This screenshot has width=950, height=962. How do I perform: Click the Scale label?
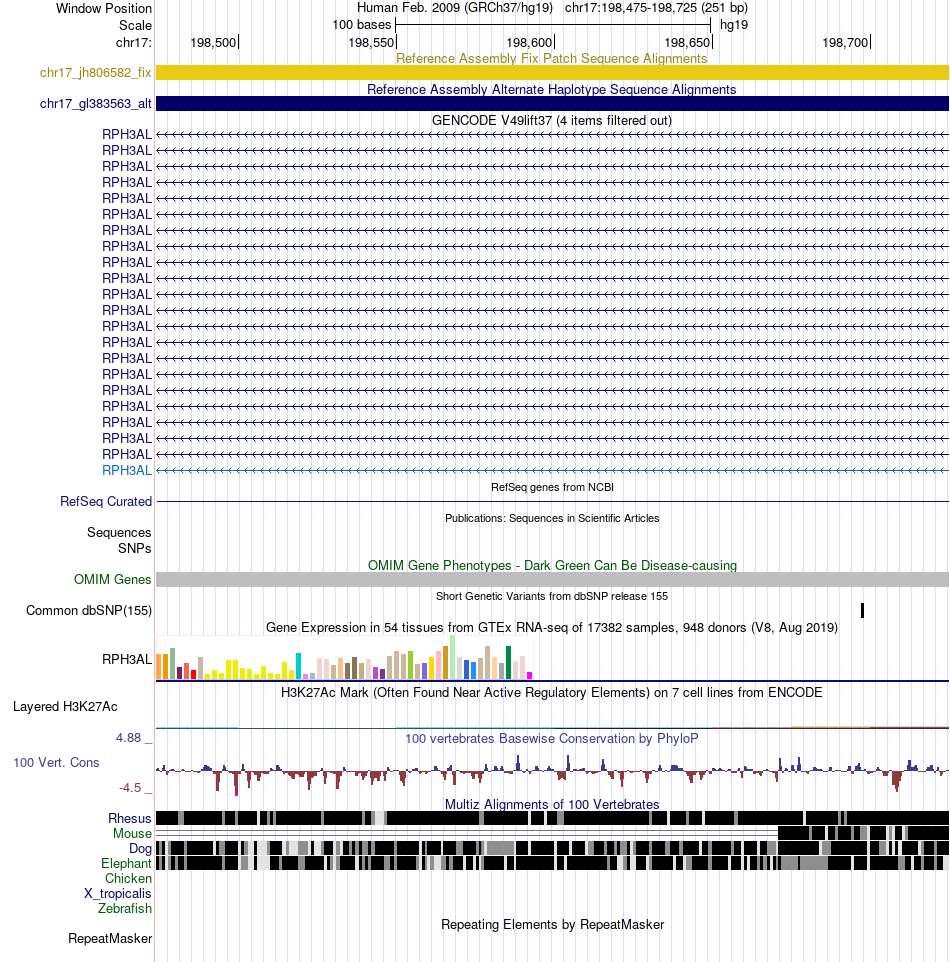coord(135,25)
